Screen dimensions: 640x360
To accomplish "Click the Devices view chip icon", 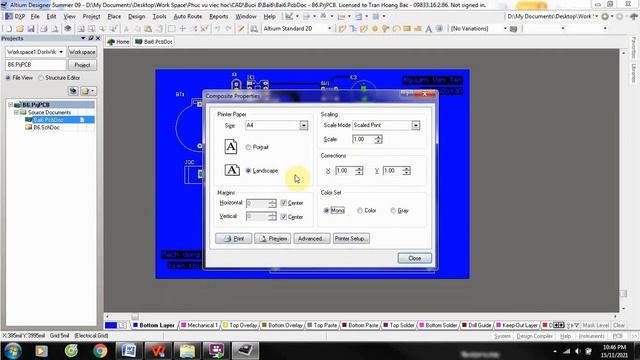I will (68, 29).
